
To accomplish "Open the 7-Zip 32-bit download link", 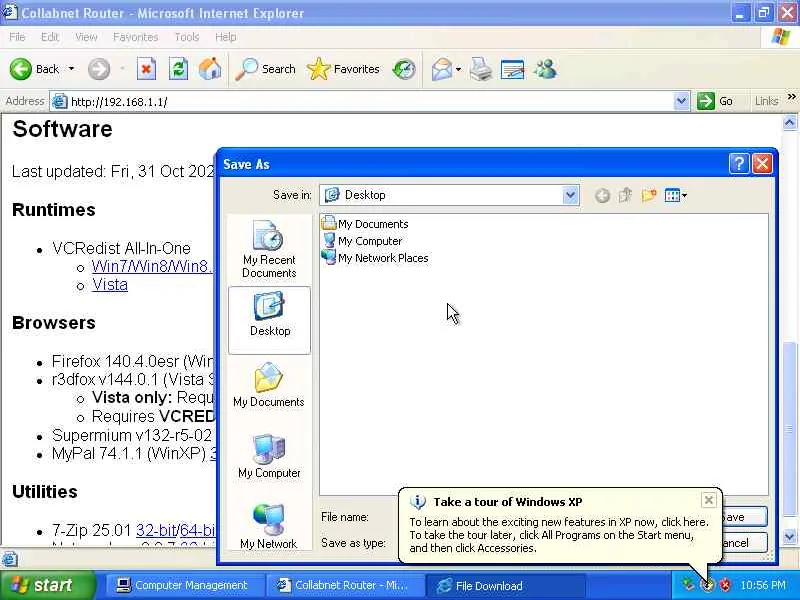I will 156,531.
